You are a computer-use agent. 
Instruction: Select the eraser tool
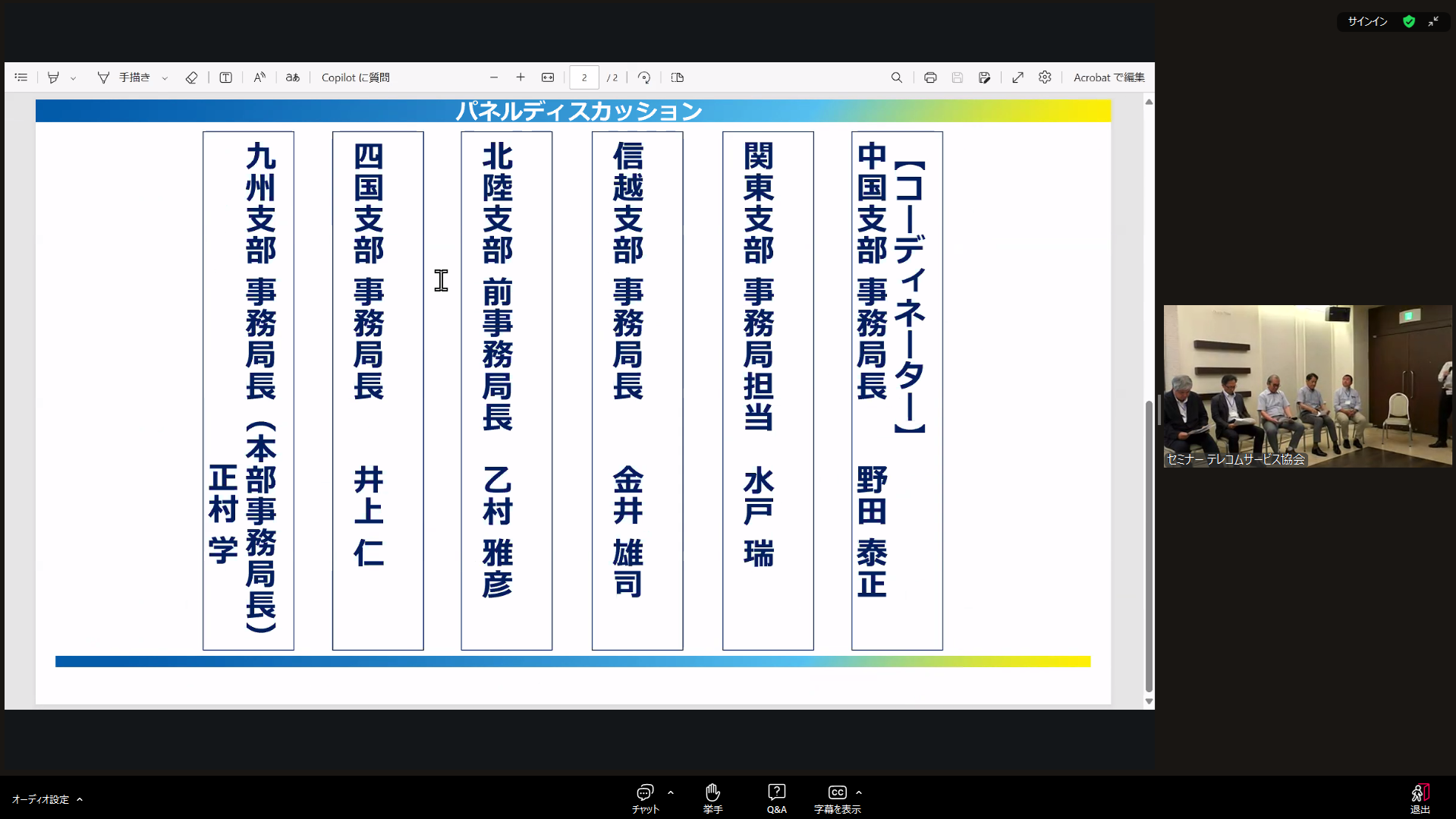click(x=191, y=77)
